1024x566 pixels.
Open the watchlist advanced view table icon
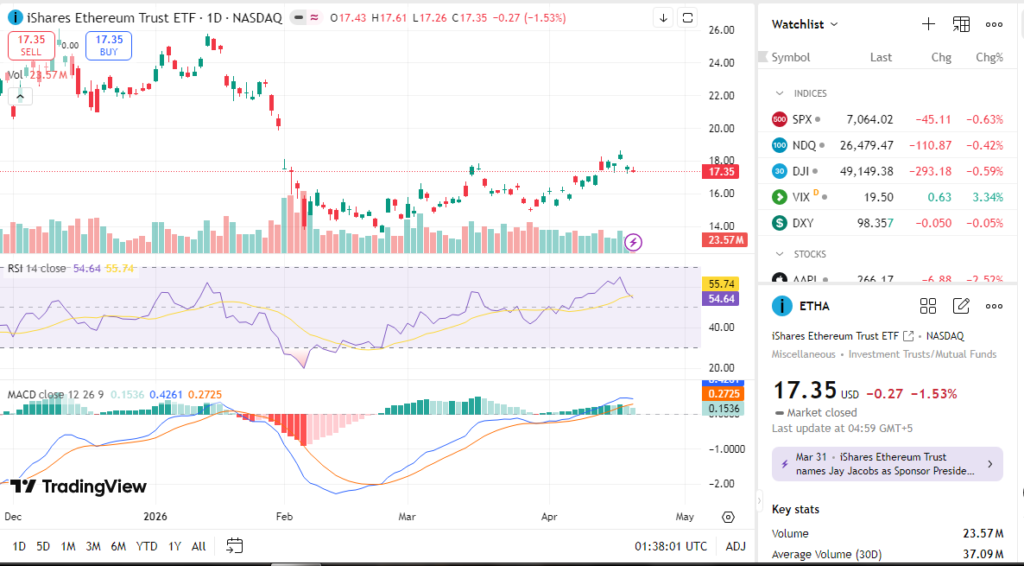point(961,24)
